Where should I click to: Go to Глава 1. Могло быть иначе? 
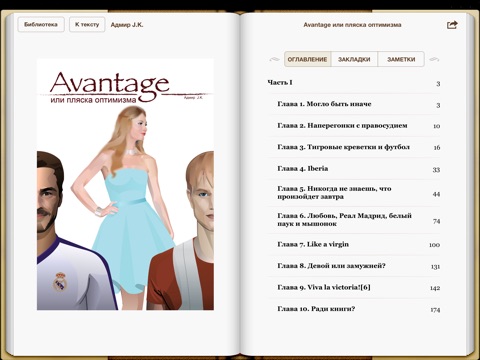(x=354, y=104)
